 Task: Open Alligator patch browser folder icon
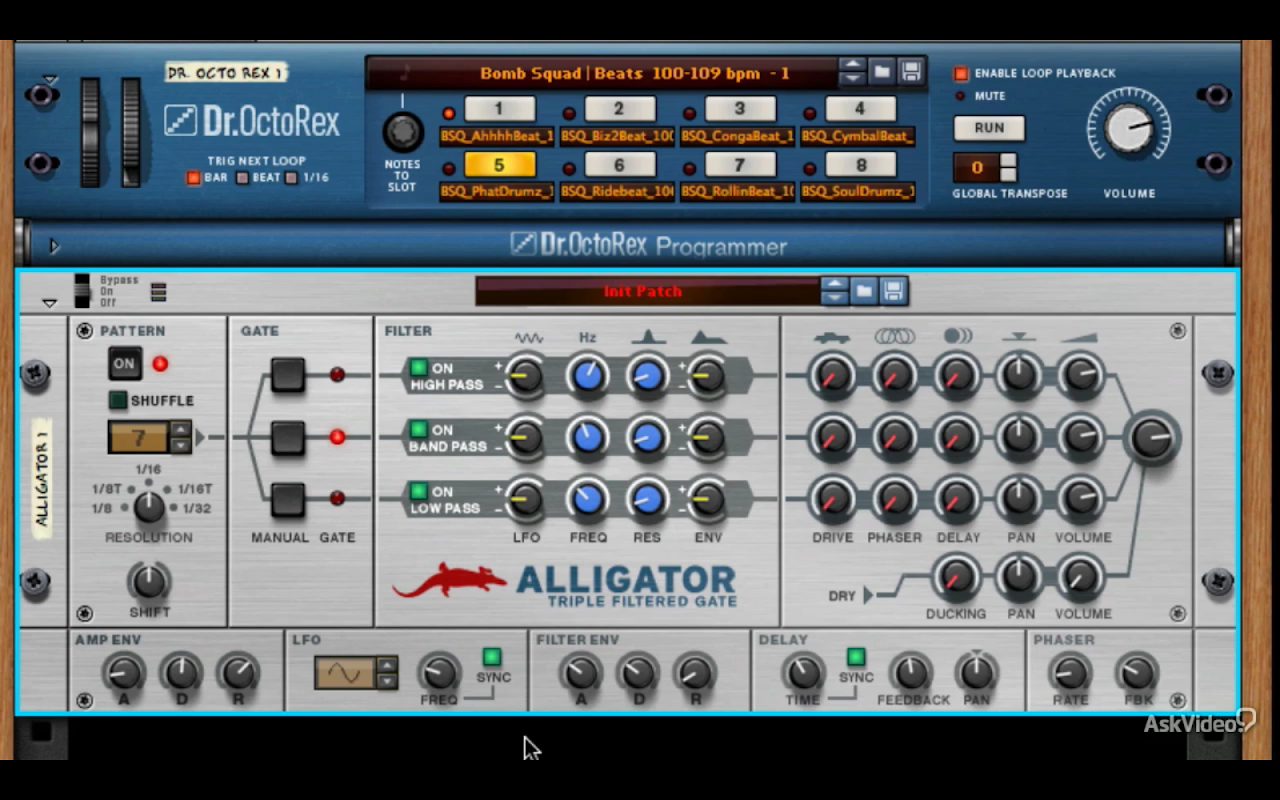(x=865, y=291)
